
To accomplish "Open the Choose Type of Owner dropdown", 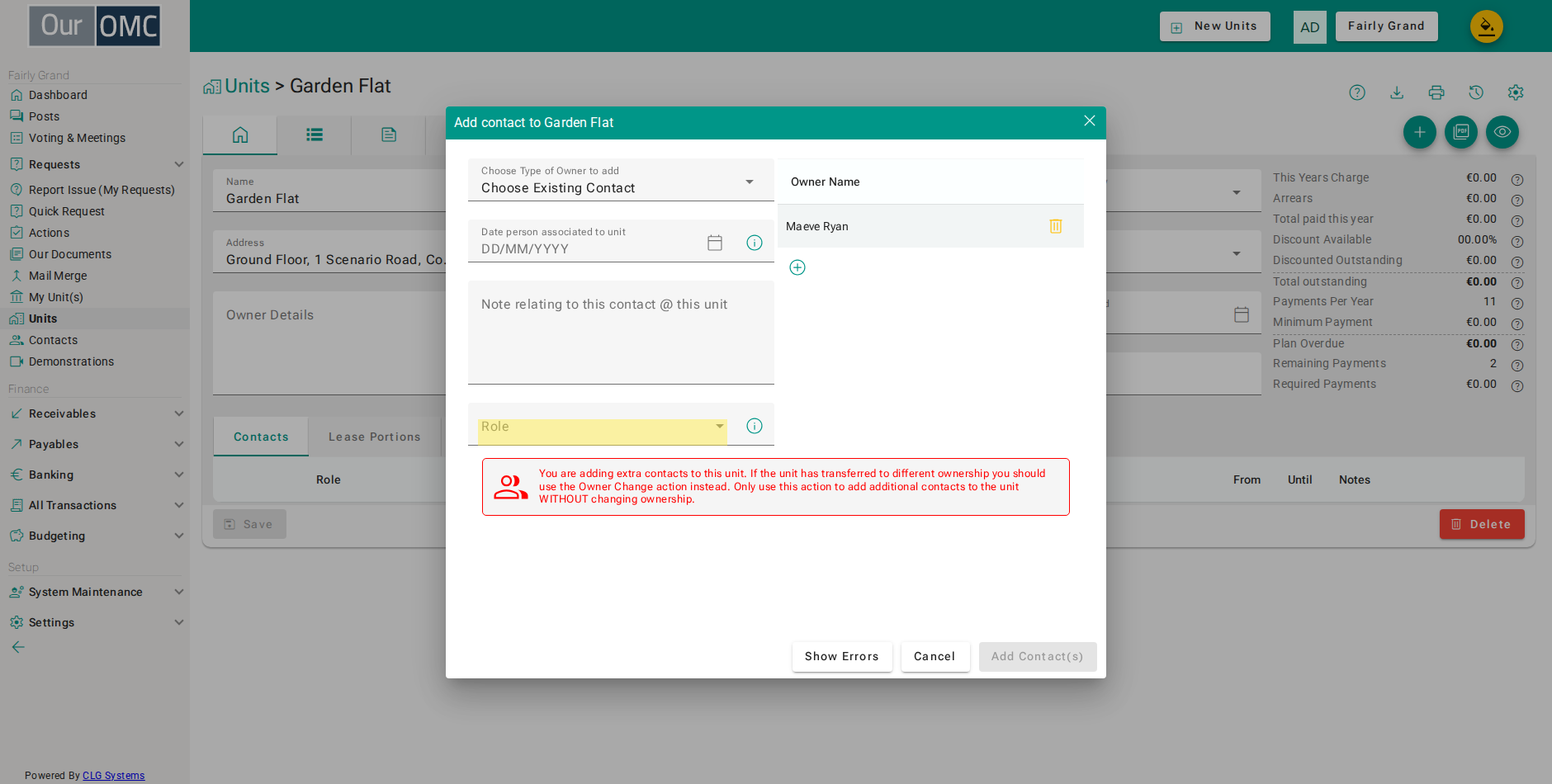I will [x=621, y=180].
